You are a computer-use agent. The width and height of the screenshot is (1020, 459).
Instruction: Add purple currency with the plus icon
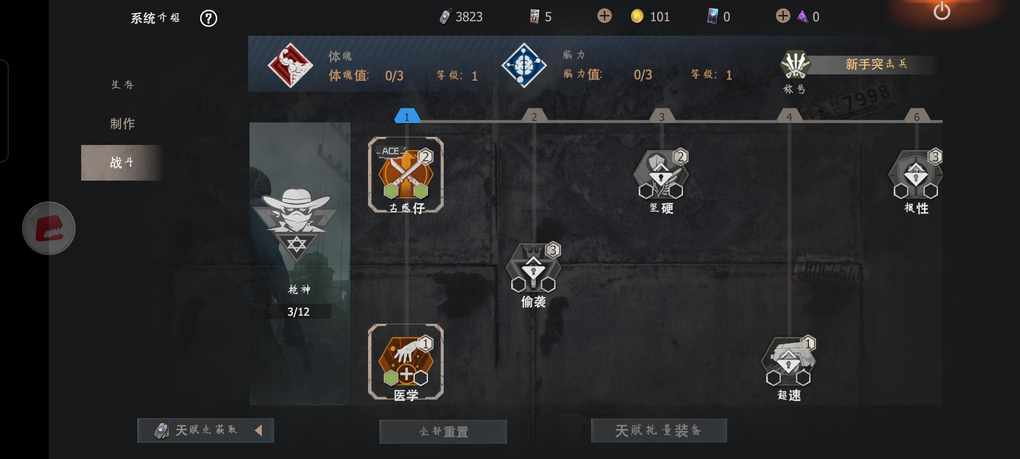pyautogui.click(x=783, y=16)
